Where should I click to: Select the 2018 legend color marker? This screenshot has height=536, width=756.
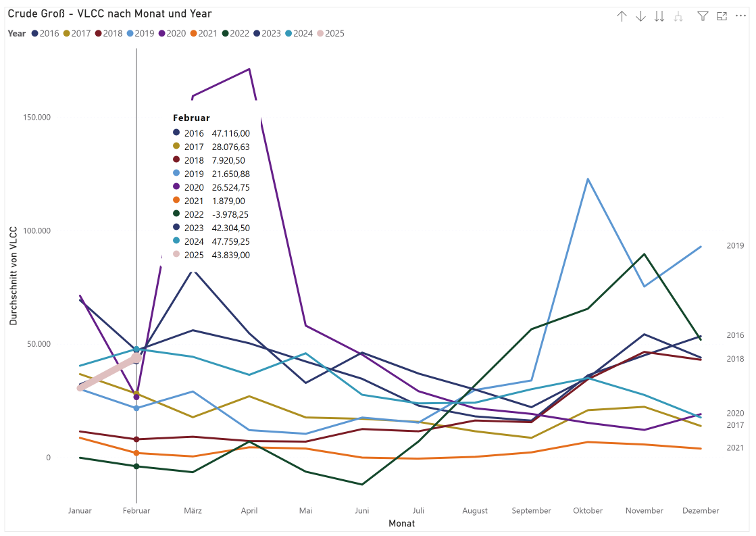[98, 33]
